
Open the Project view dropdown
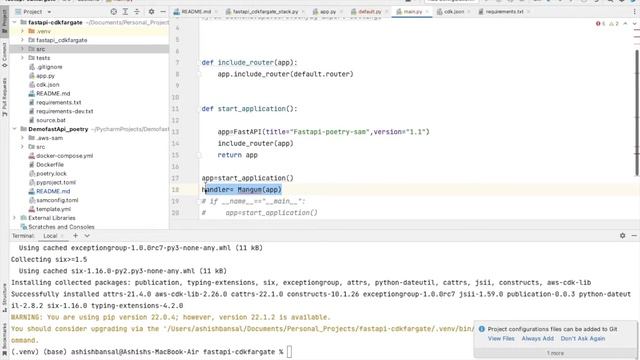(33, 12)
